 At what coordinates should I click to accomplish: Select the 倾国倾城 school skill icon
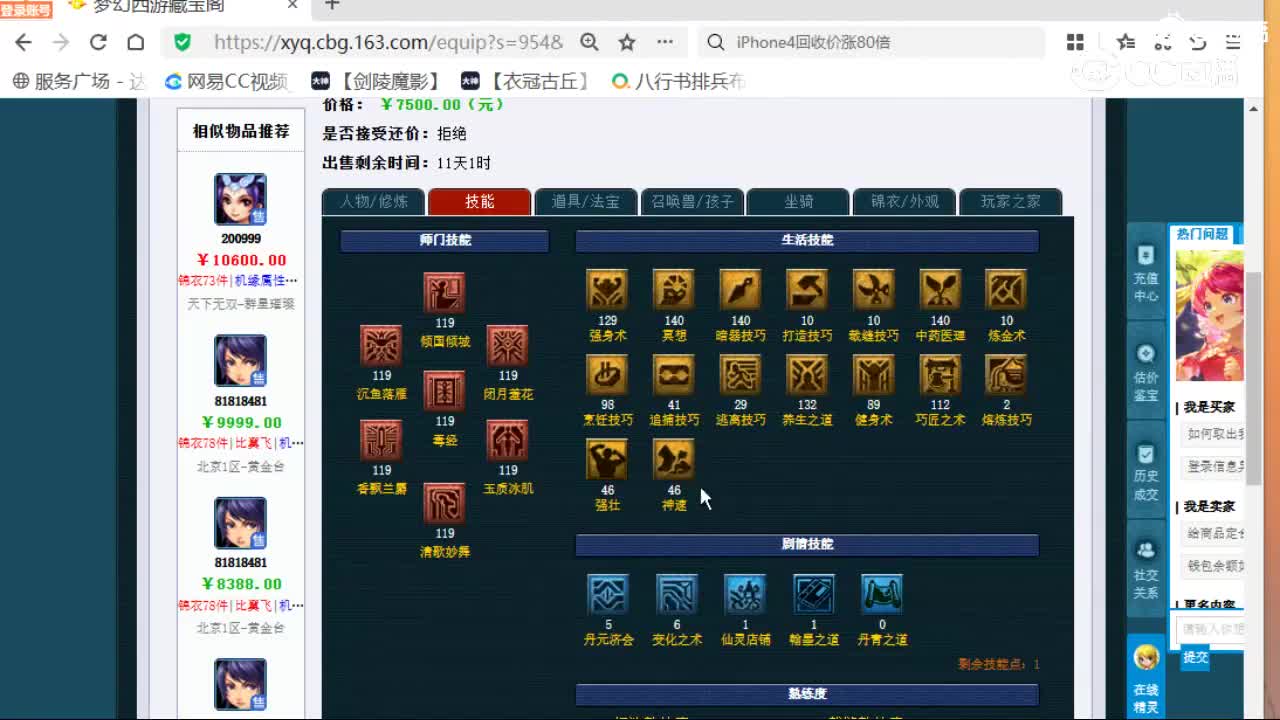(x=443, y=291)
